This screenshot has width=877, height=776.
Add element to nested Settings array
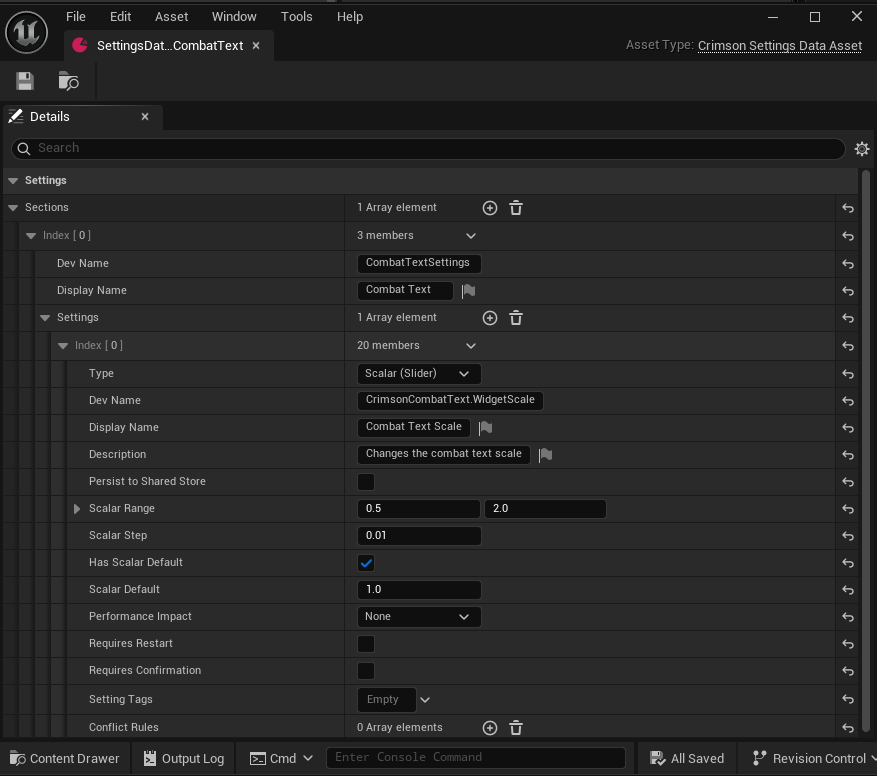489,318
